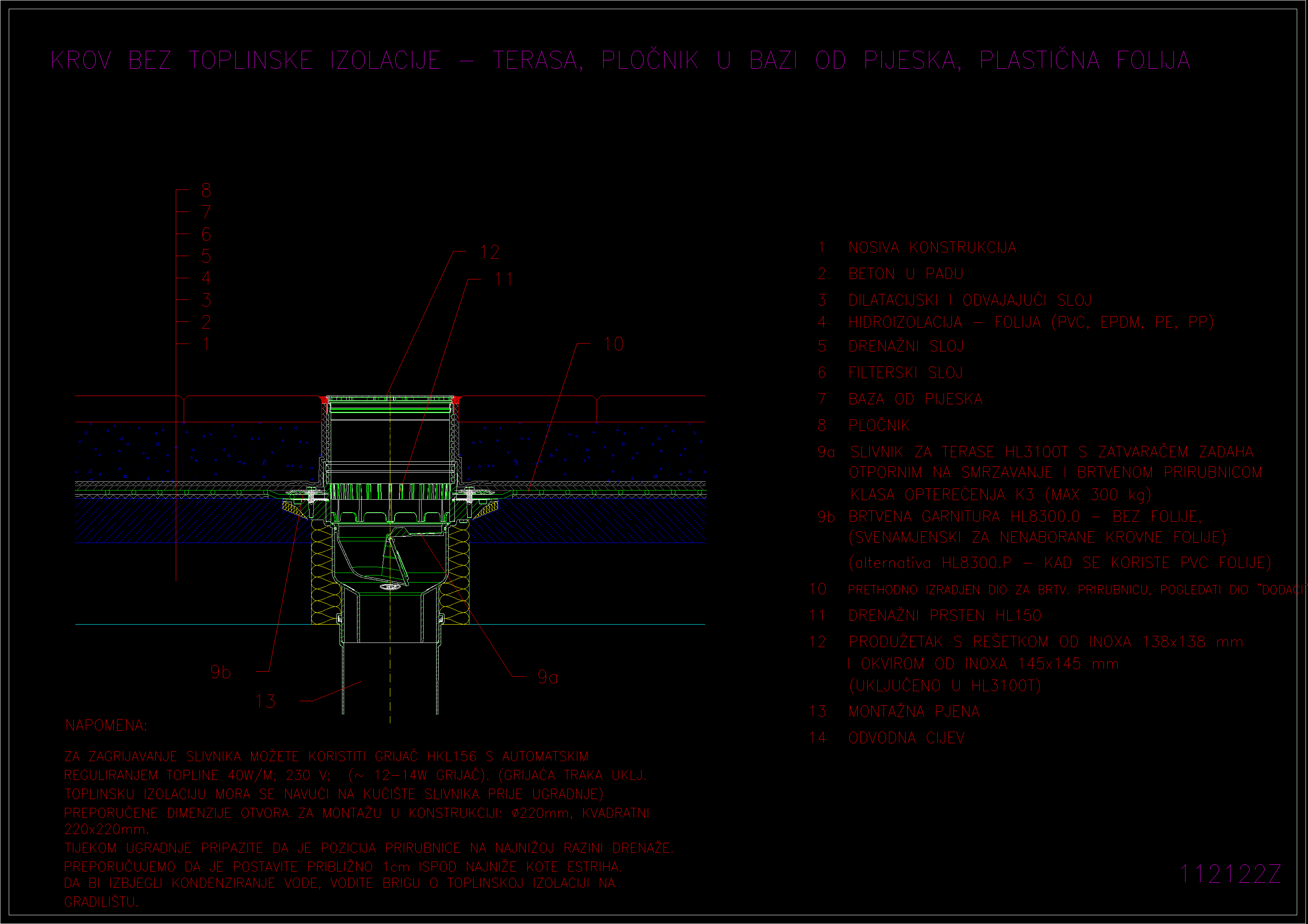
Task: Select legend entry 'MONTAŽNA PJENA'
Action: [914, 711]
